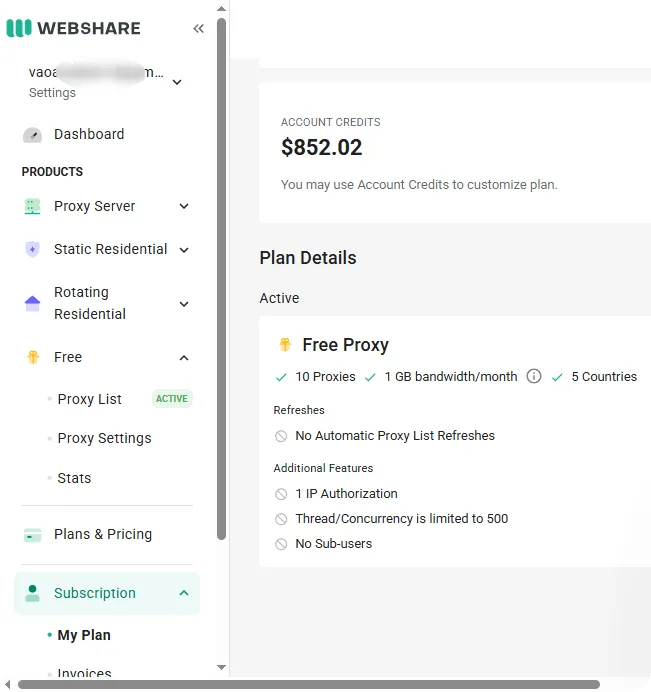Open Stats under Free
The width and height of the screenshot is (651, 692).
click(74, 478)
